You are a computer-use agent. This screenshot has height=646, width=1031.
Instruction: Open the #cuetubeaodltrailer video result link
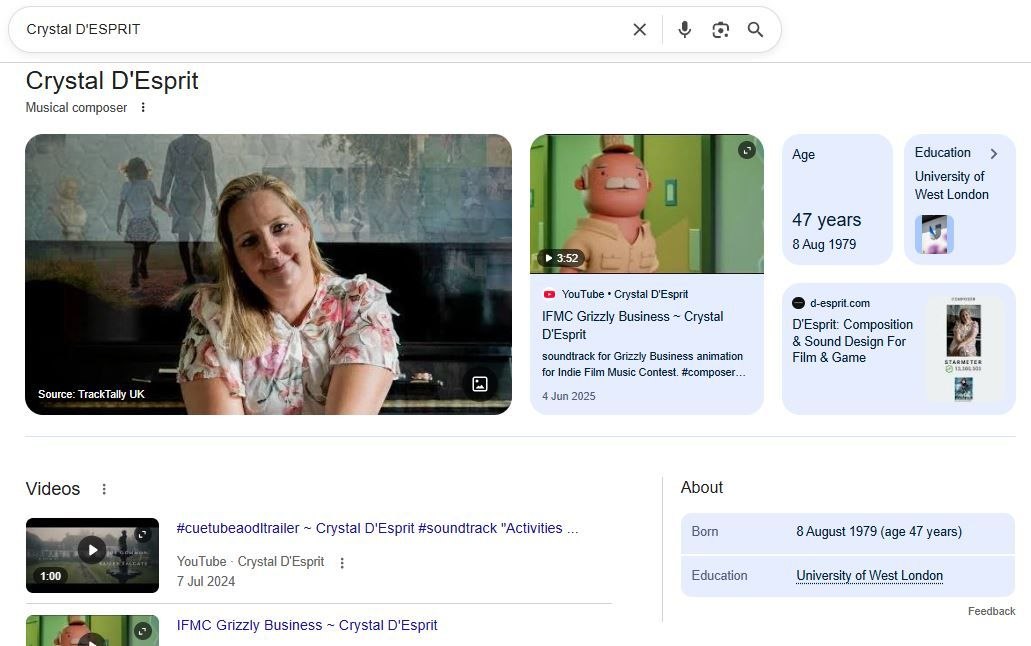(x=377, y=528)
